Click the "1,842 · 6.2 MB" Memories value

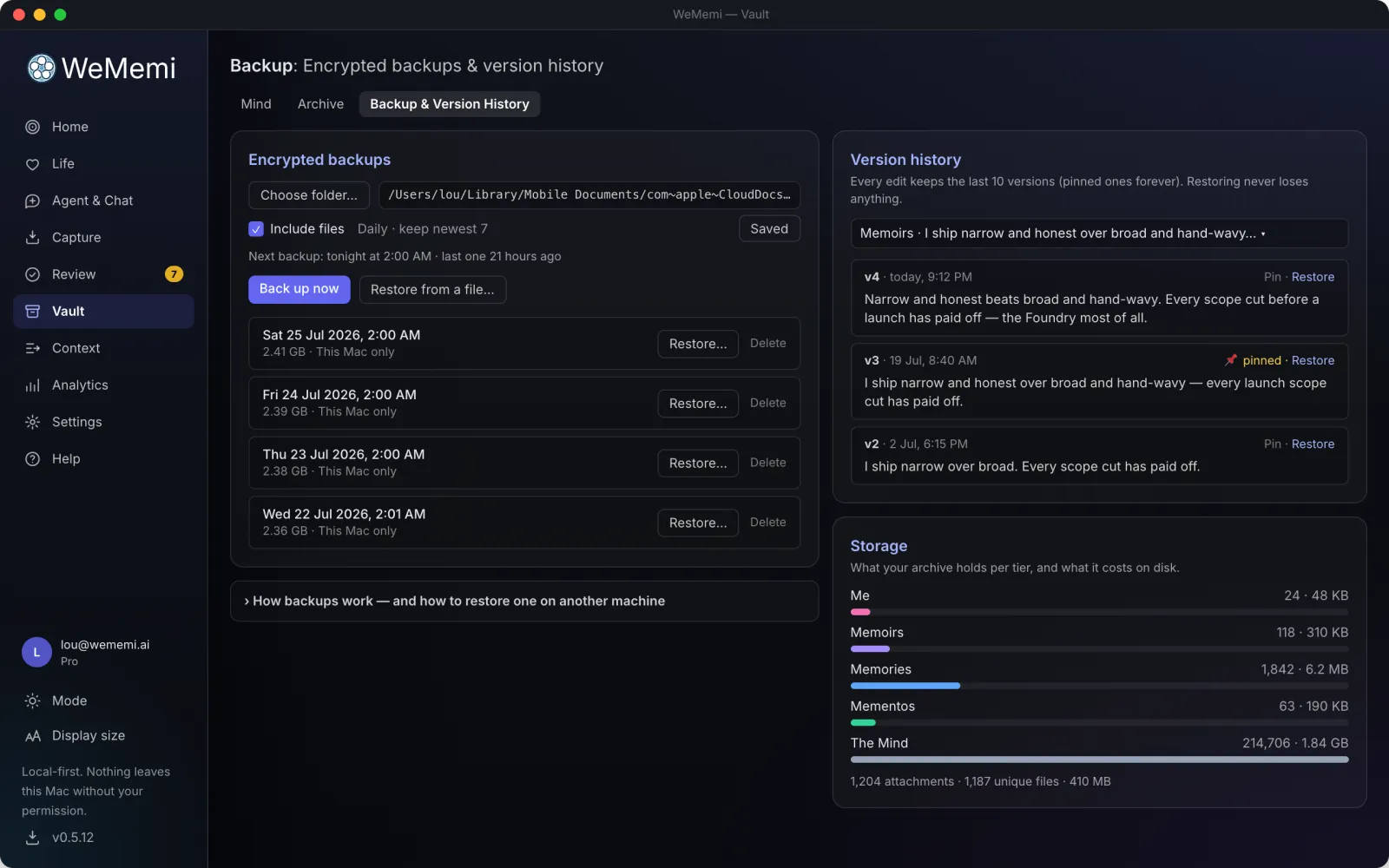coord(1304,669)
